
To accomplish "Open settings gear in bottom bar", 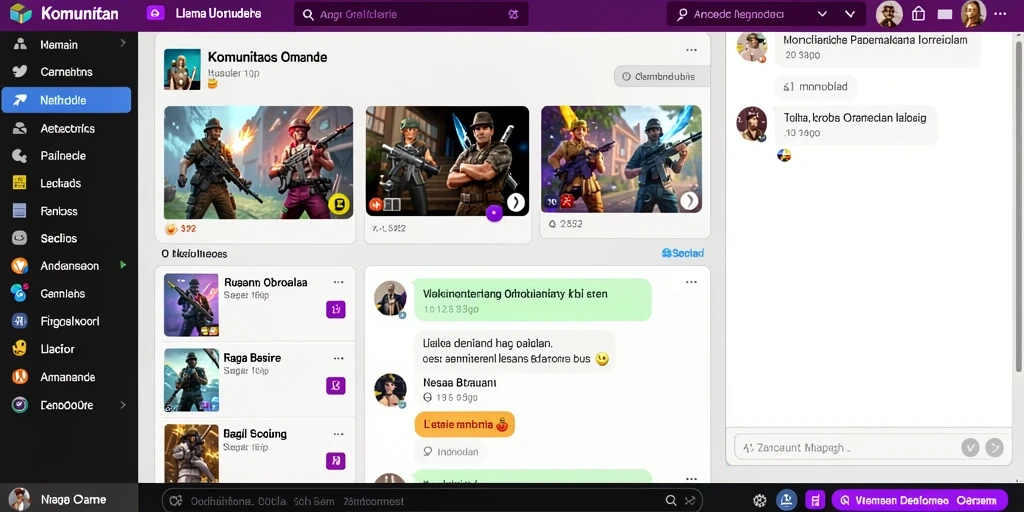I will [x=760, y=501].
